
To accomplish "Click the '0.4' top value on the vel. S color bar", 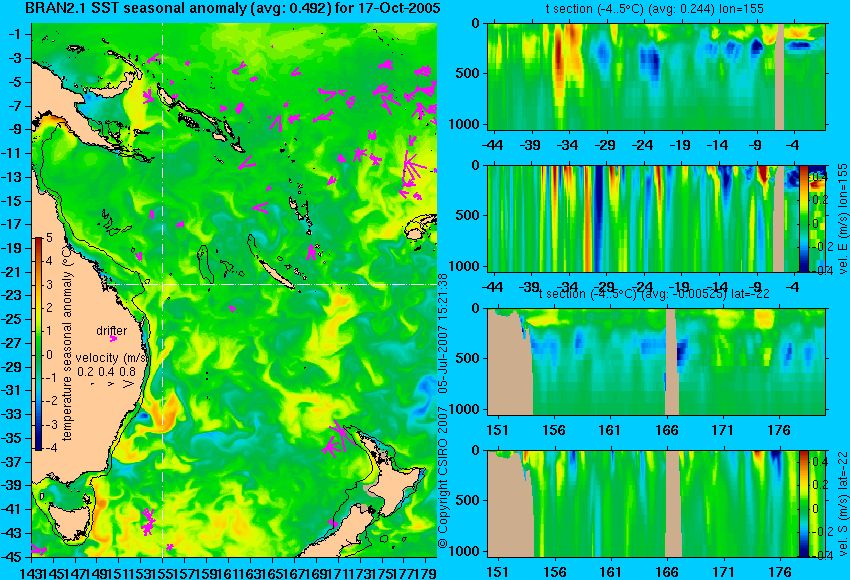I will (x=819, y=462).
